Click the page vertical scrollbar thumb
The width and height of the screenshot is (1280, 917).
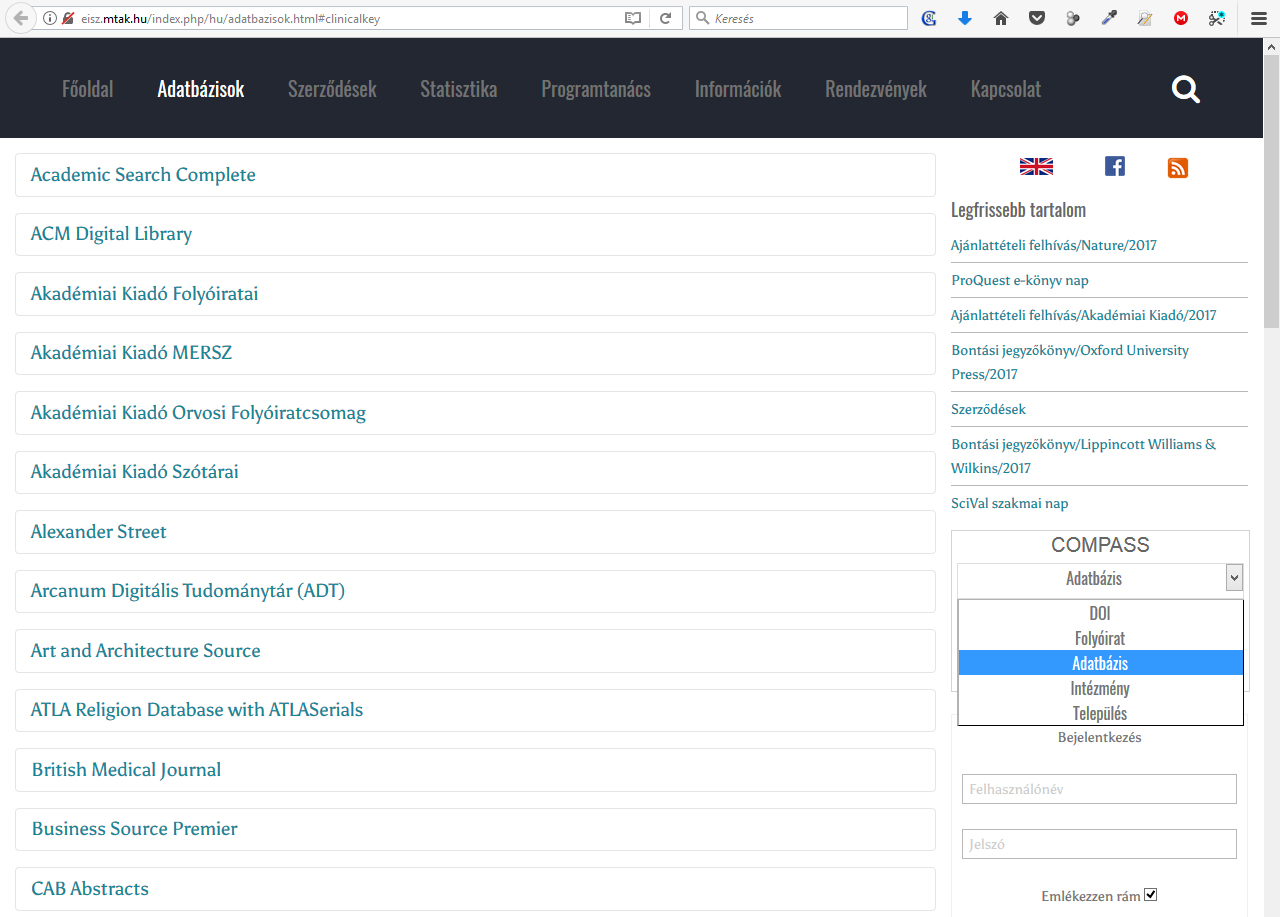point(1271,190)
